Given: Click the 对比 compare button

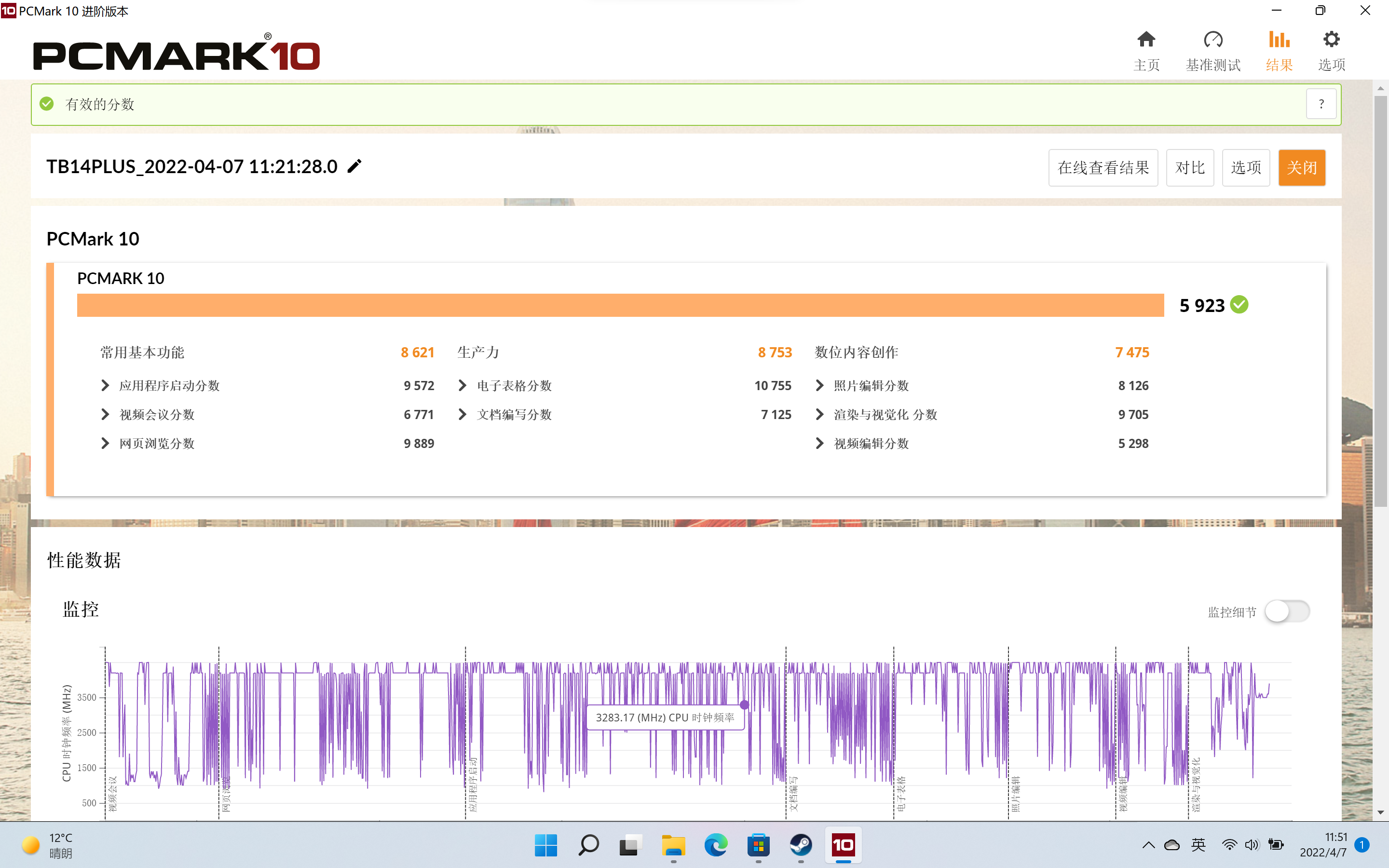Looking at the screenshot, I should [x=1190, y=168].
